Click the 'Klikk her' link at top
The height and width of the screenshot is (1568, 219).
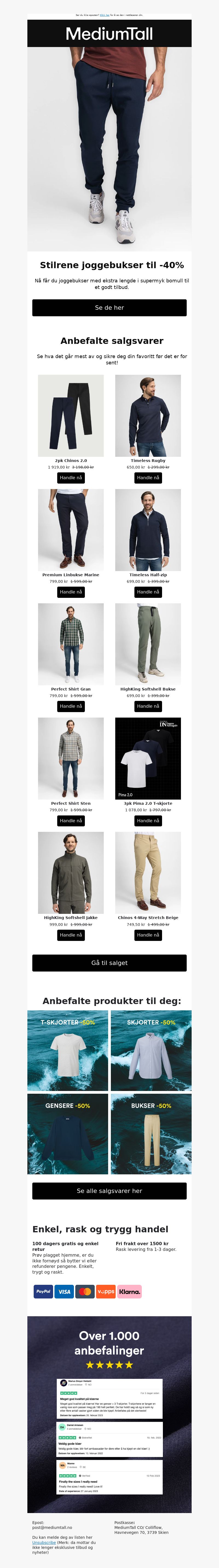click(x=105, y=14)
